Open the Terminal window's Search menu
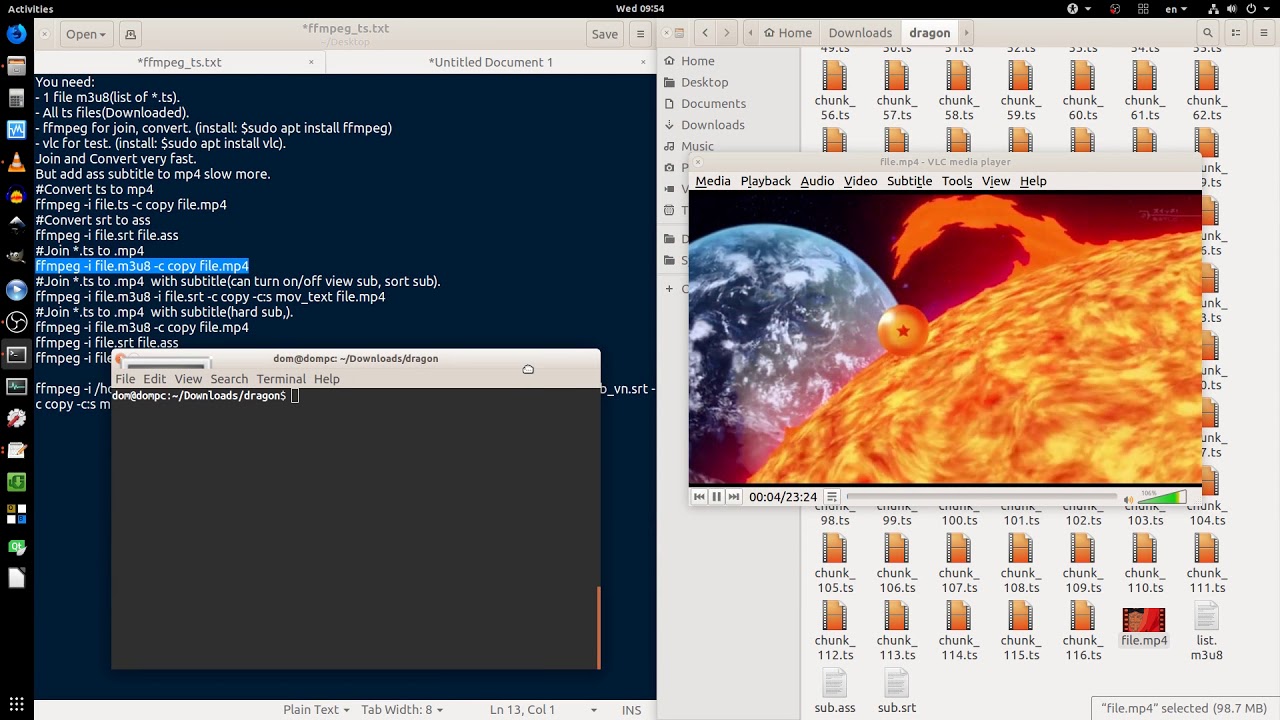The image size is (1280, 720). coord(229,379)
